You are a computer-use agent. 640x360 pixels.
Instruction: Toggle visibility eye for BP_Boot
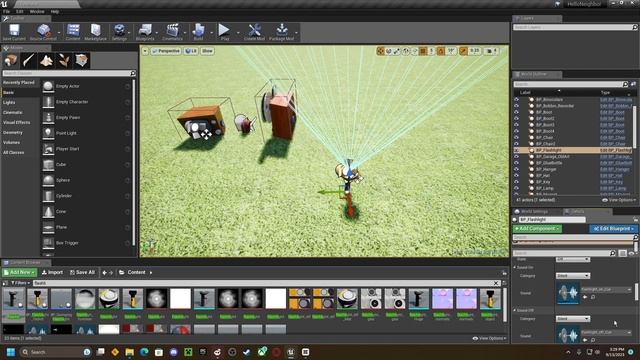[x=516, y=112]
